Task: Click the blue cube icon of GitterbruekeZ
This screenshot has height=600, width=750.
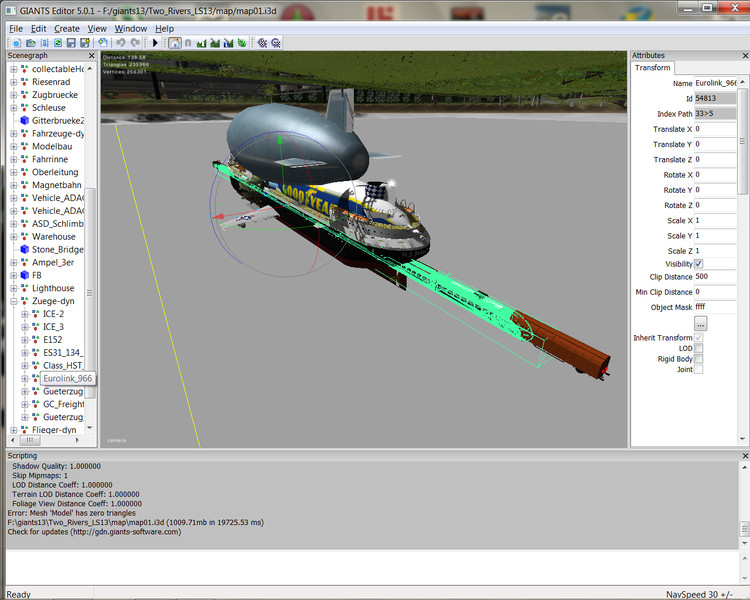Action: point(24,120)
